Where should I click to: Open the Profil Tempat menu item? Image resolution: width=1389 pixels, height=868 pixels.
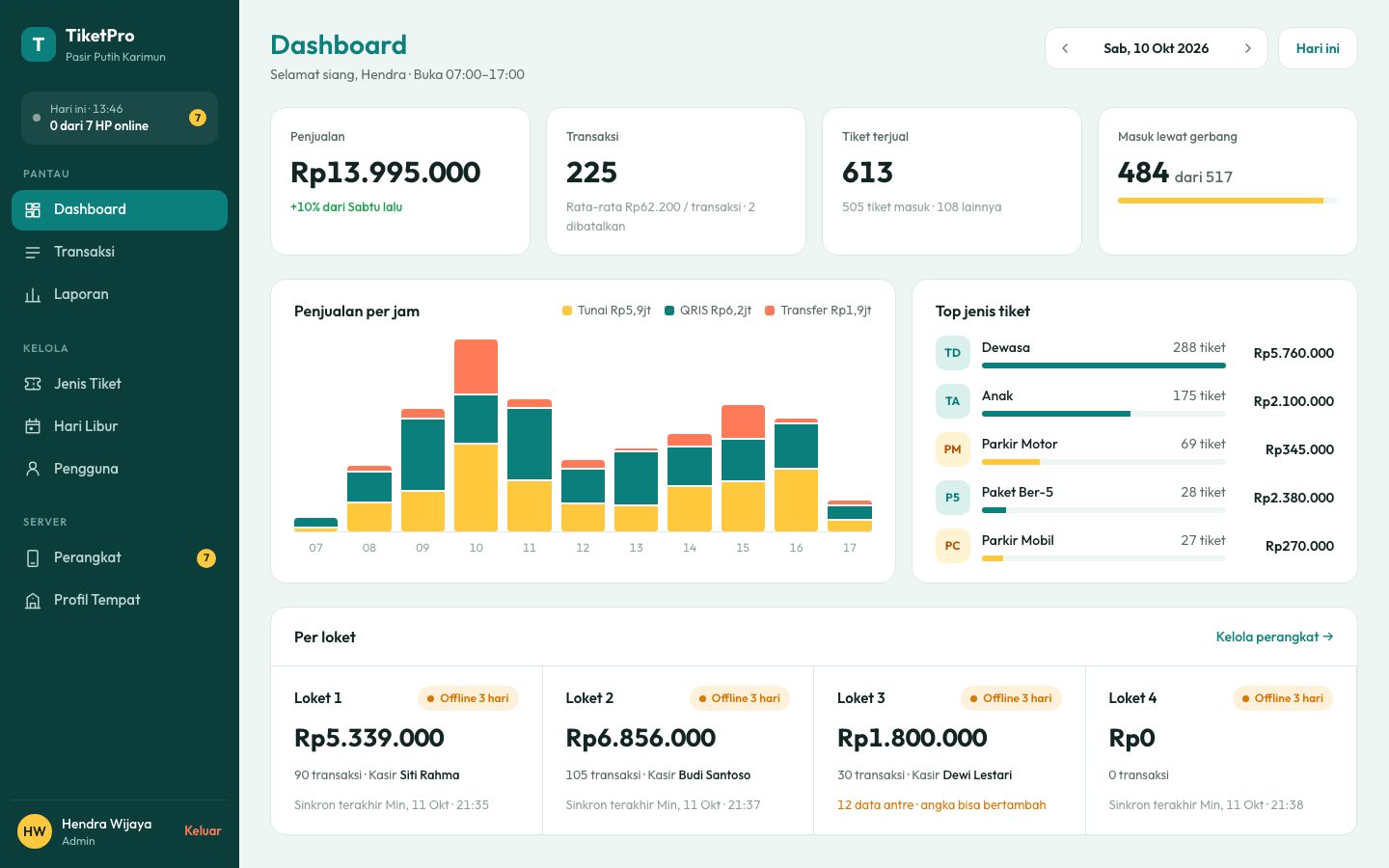tap(120, 601)
